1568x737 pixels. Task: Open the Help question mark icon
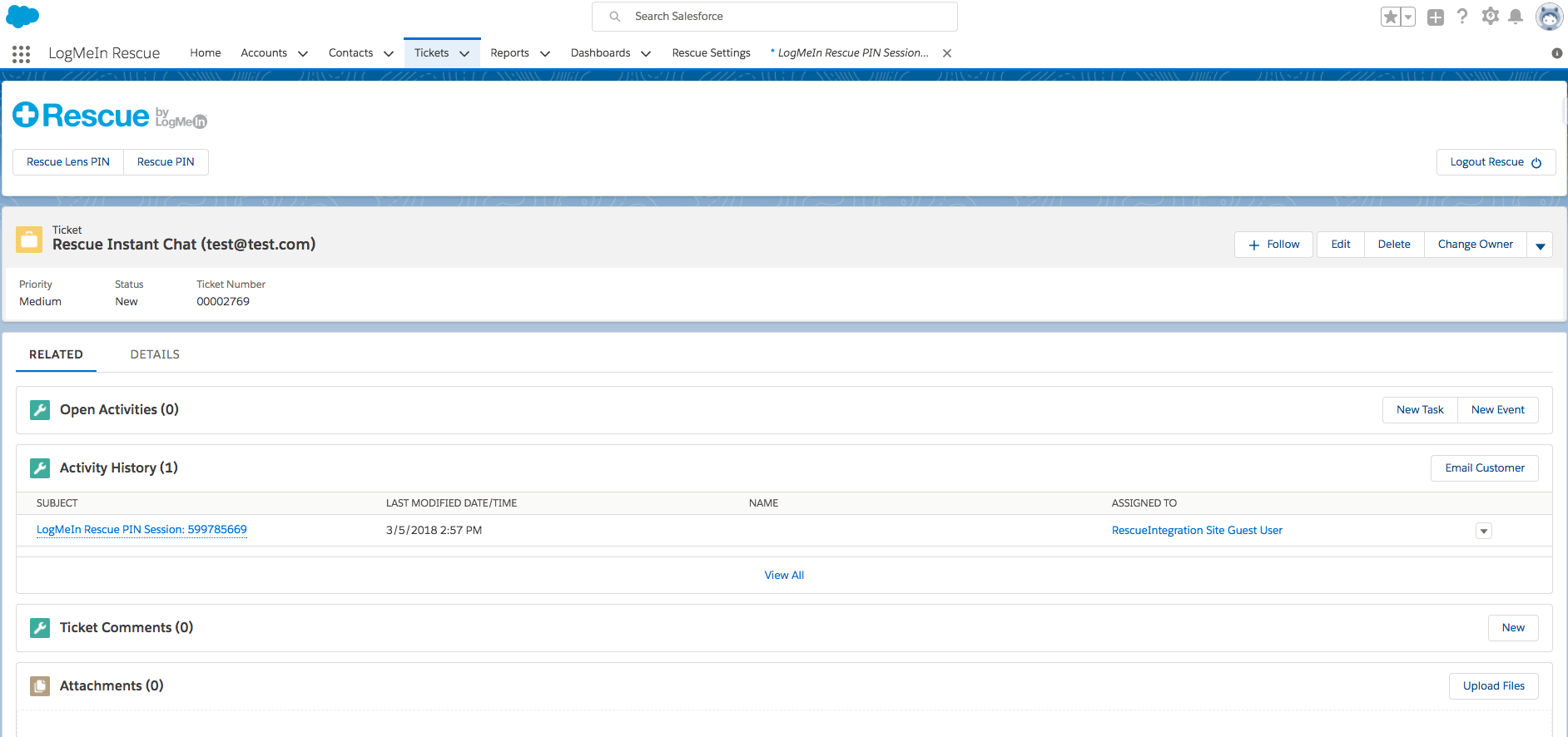click(x=1462, y=17)
